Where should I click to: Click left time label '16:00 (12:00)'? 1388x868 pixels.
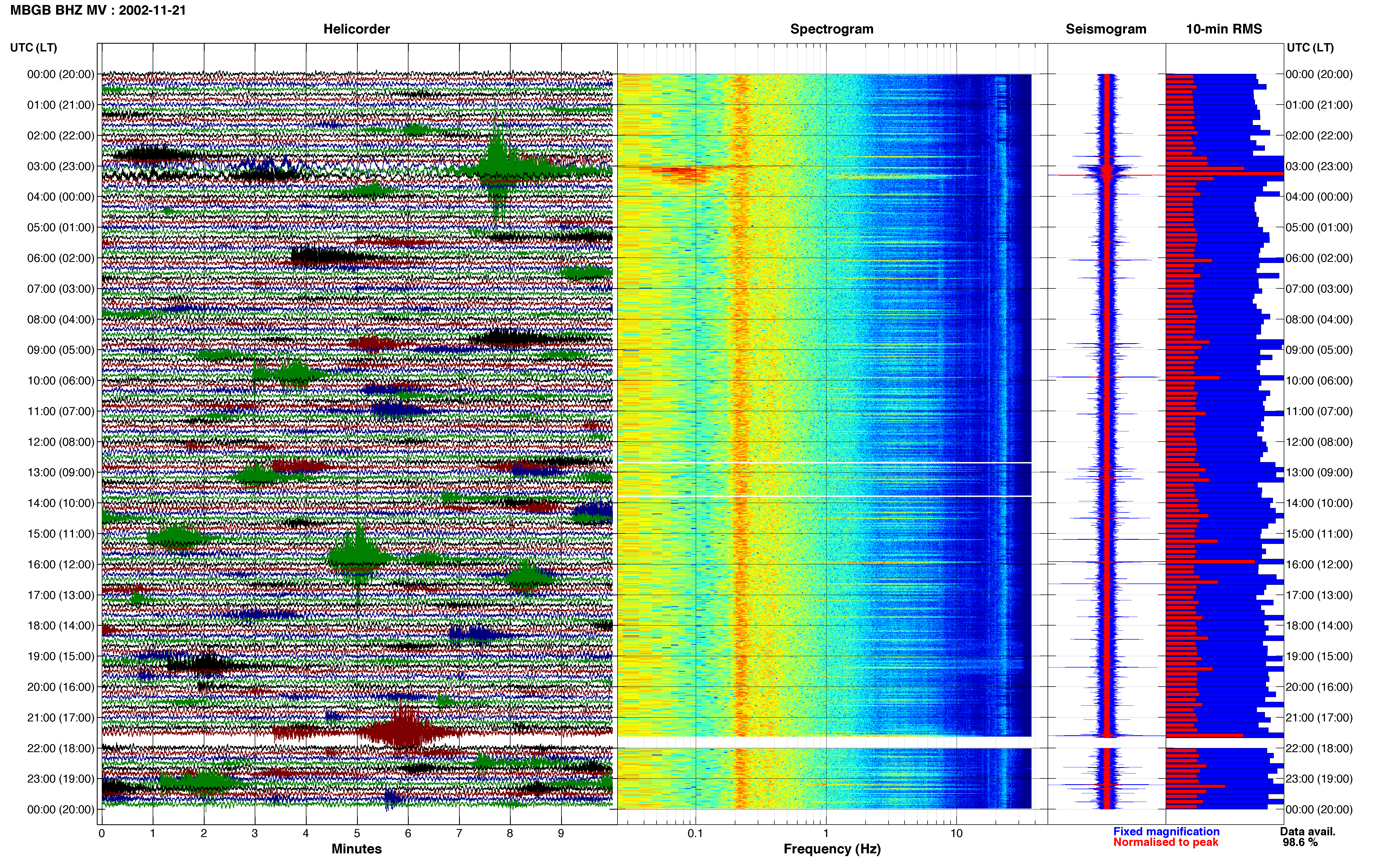pos(61,564)
